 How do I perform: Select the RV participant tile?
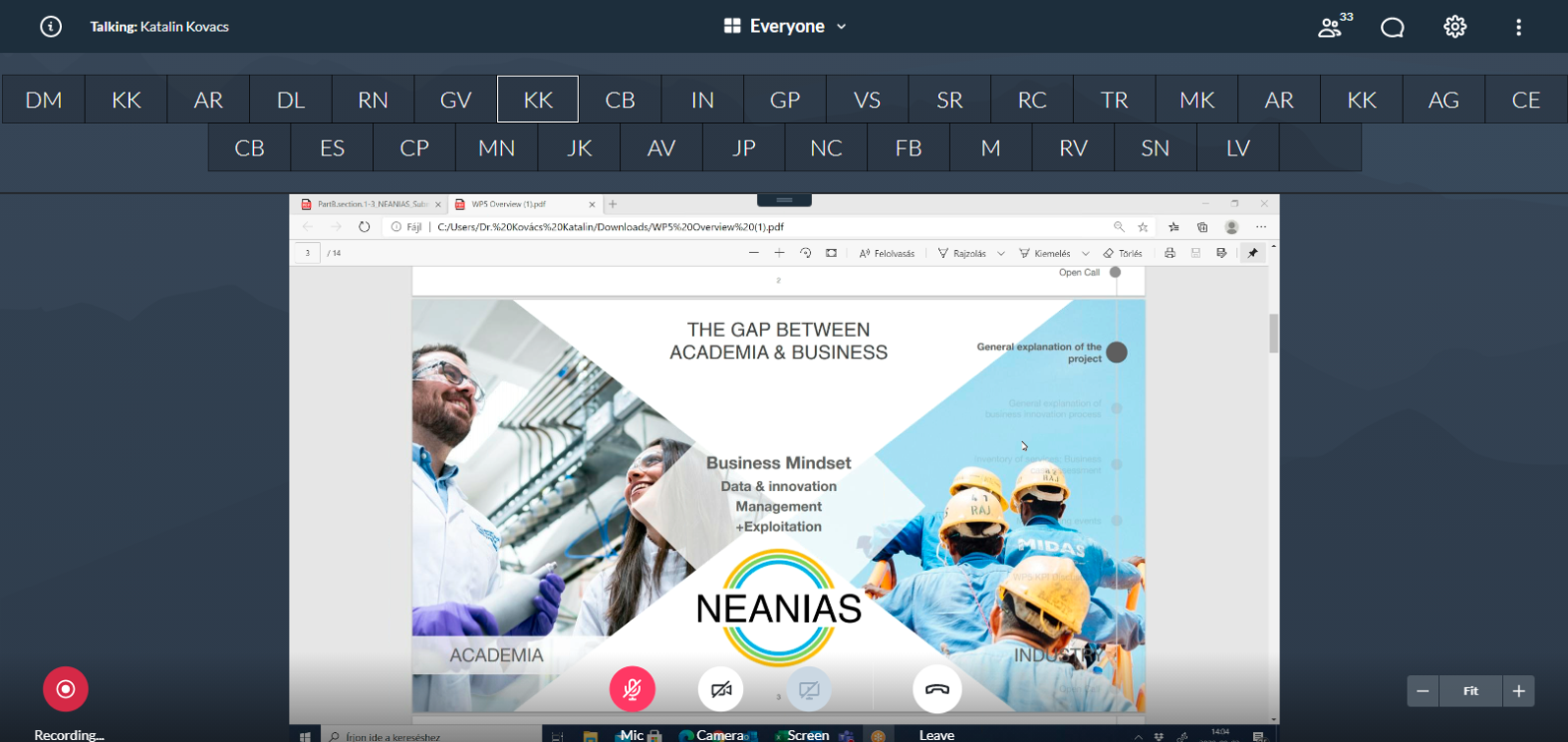tap(1073, 148)
